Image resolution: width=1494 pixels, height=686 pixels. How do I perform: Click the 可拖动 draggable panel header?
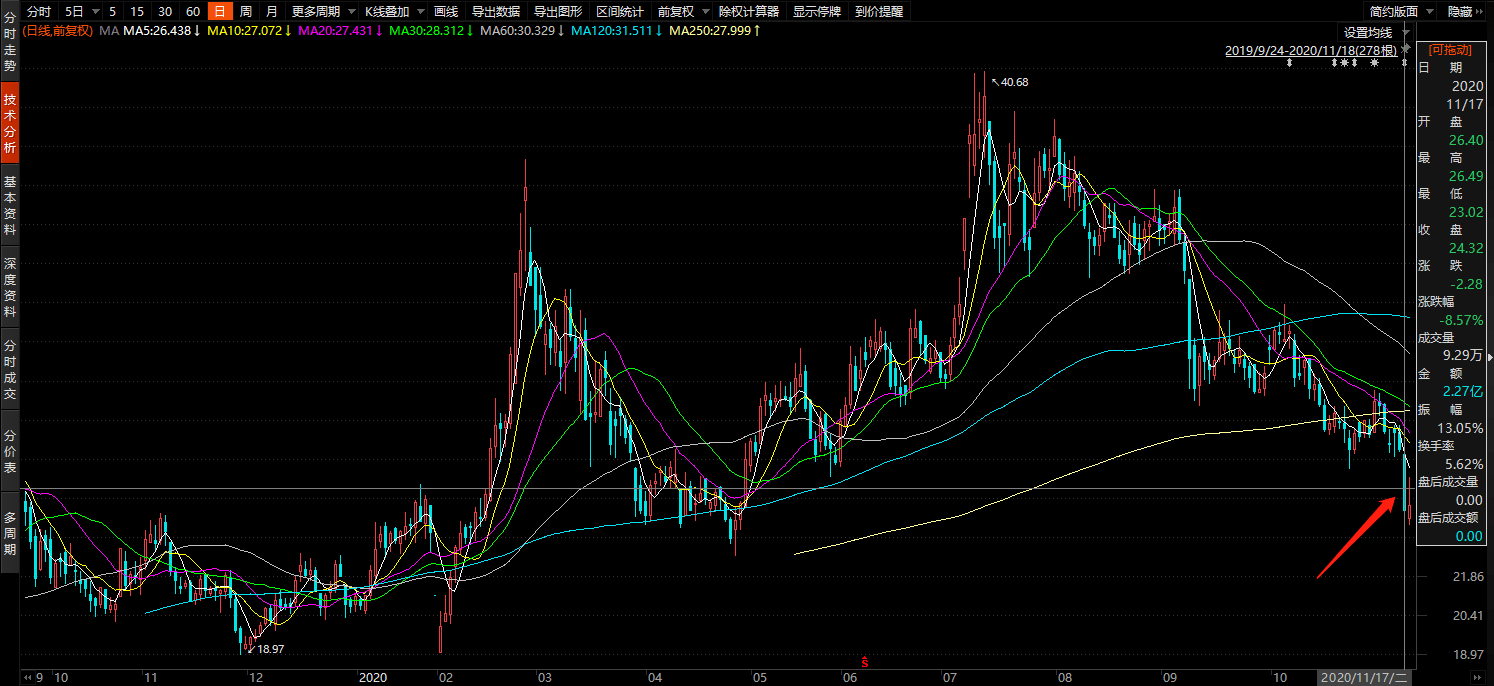(x=1450, y=49)
